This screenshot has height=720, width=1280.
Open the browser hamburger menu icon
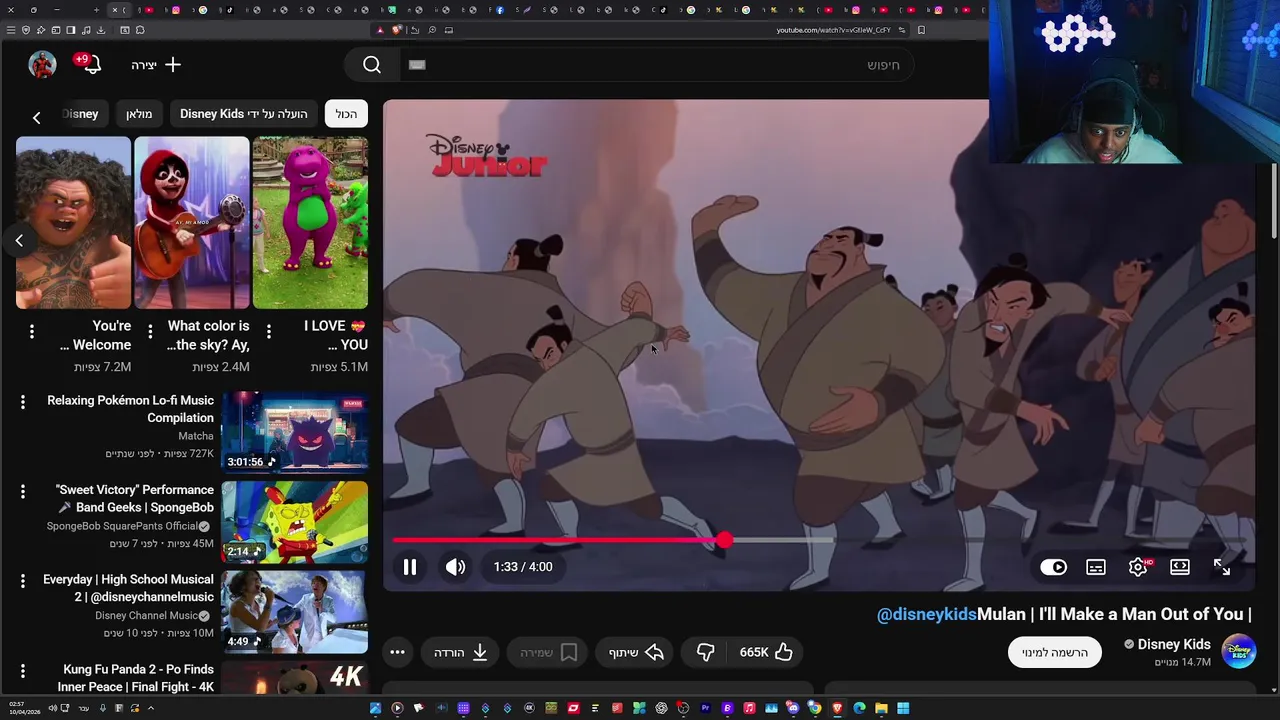11,30
